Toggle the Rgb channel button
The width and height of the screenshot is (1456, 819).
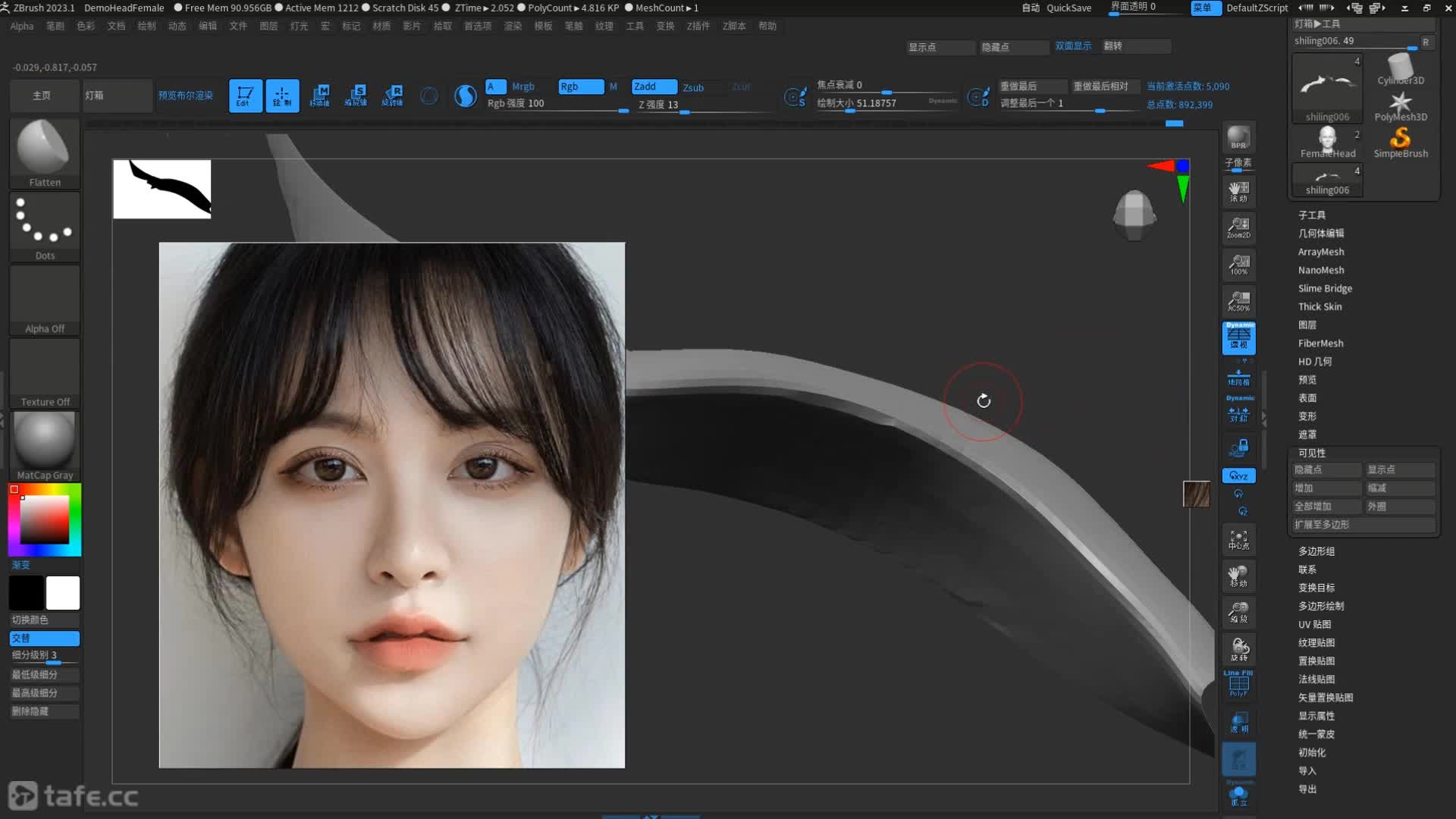coord(581,86)
